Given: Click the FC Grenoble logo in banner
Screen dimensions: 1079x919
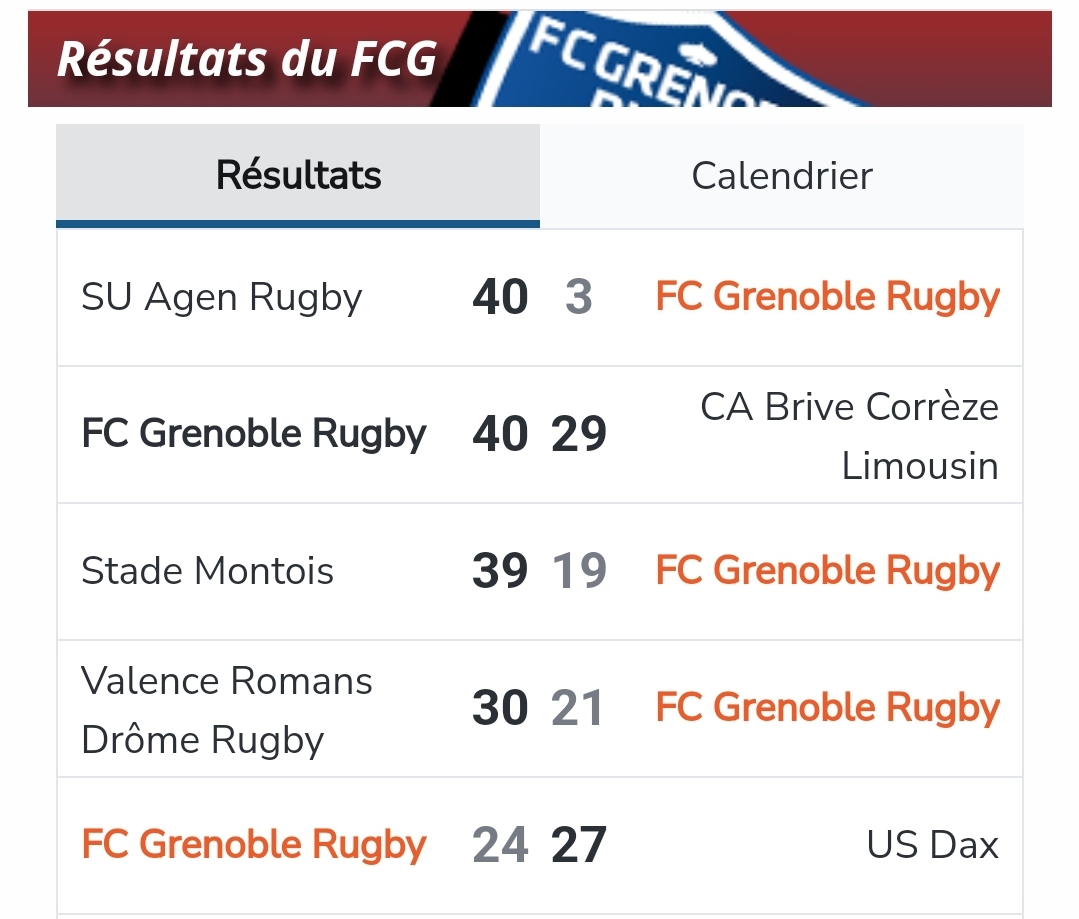Looking at the screenshot, I should tap(661, 60).
